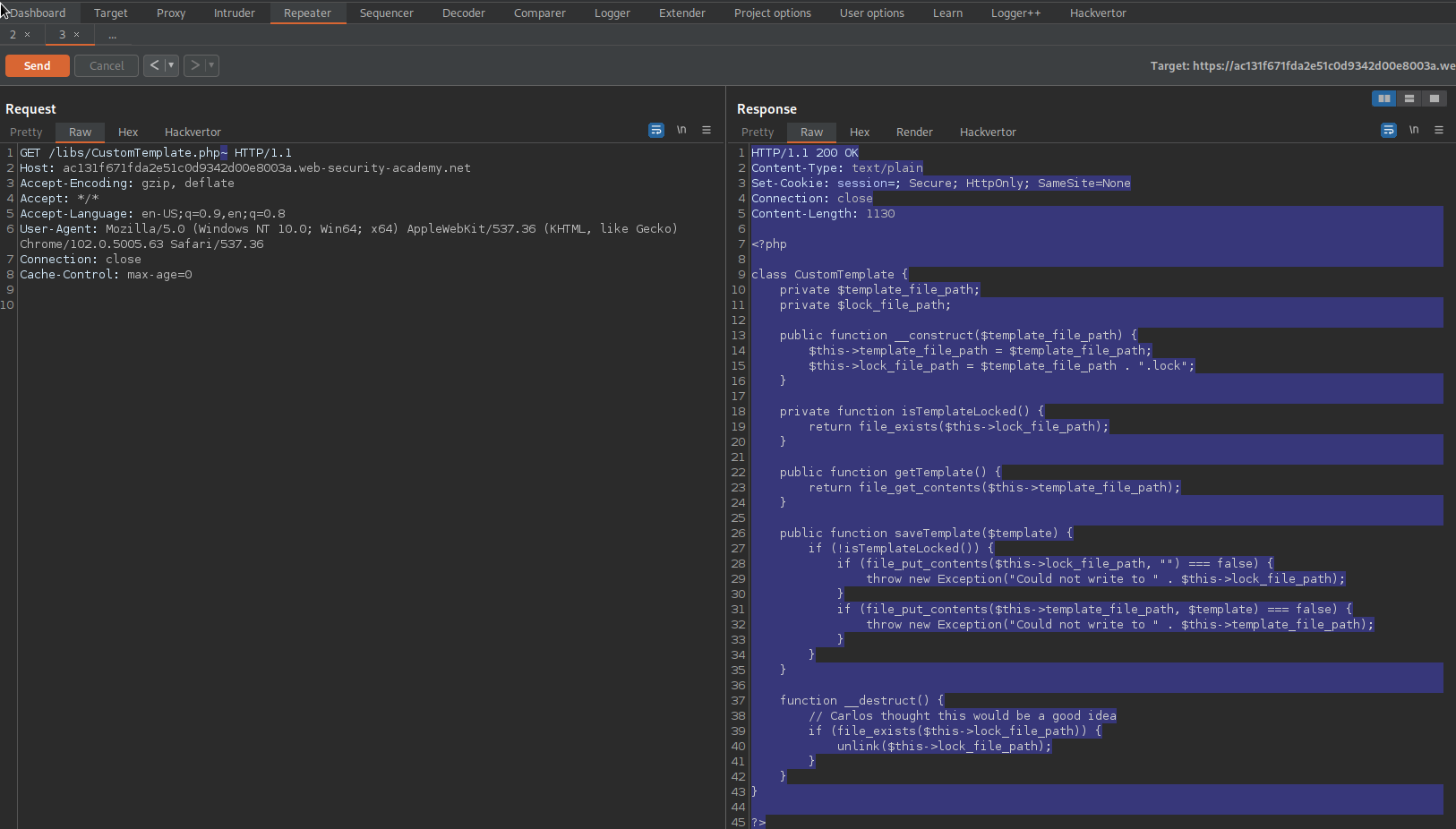Click 'class CustomTemplate {' line in response
This screenshot has width=1456, height=829.
coord(829,275)
